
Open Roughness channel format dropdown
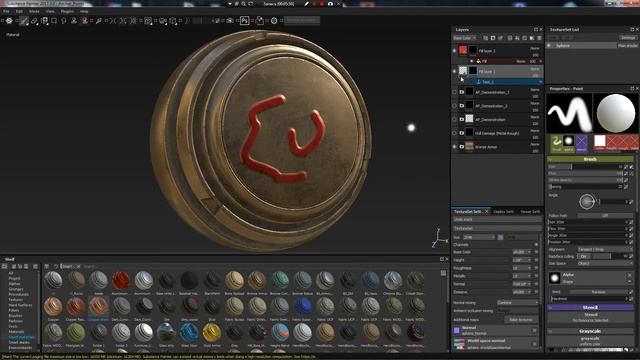click(522, 268)
